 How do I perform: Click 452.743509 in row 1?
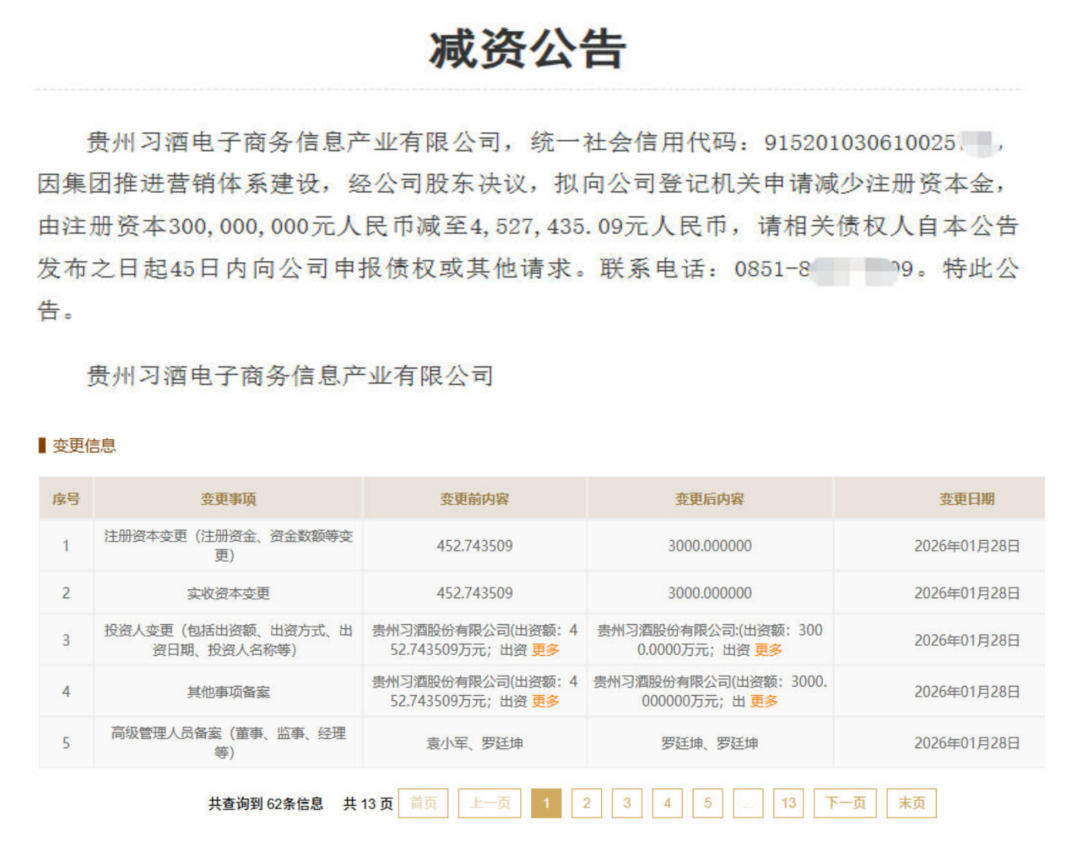coord(474,546)
